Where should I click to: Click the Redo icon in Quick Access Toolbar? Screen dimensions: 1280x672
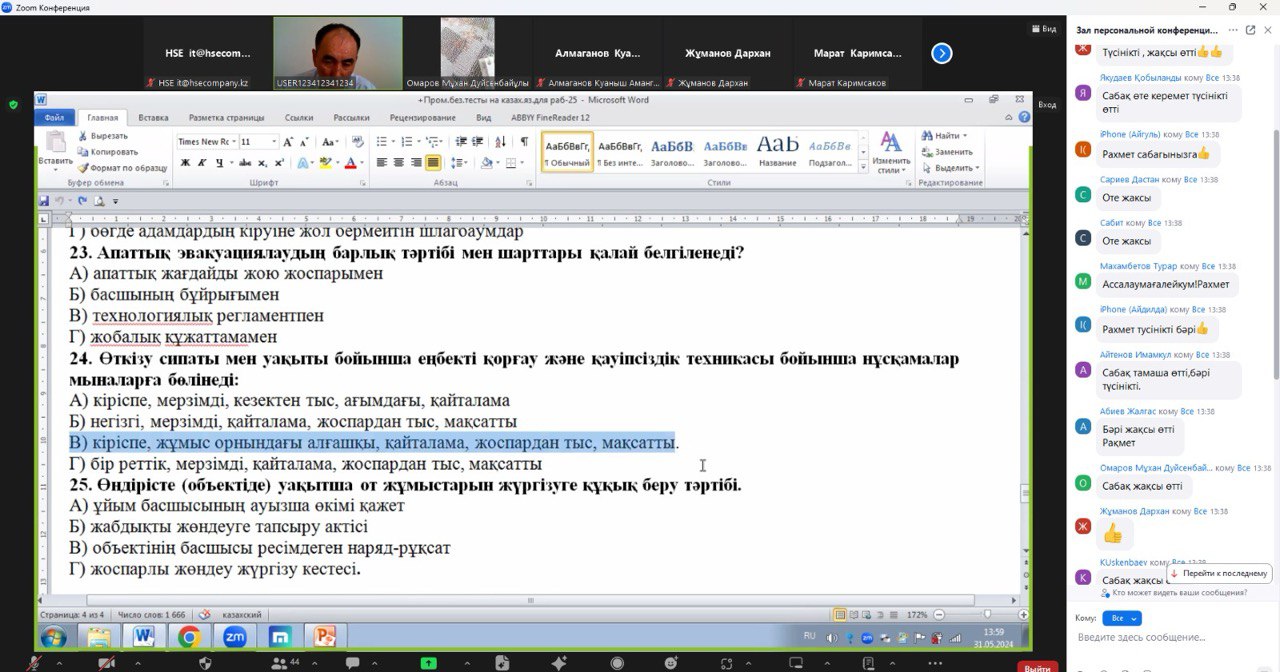tap(83, 201)
